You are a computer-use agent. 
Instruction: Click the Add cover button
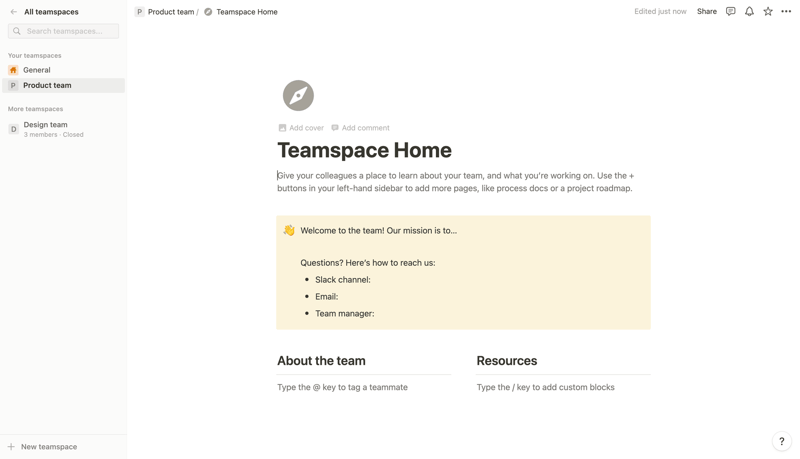click(301, 128)
